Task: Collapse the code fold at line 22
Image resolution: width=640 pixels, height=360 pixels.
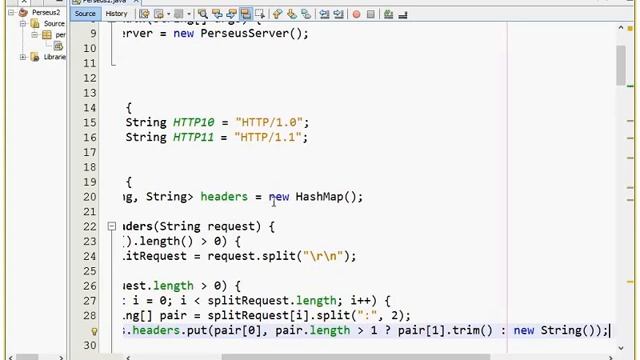Action: click(111, 226)
